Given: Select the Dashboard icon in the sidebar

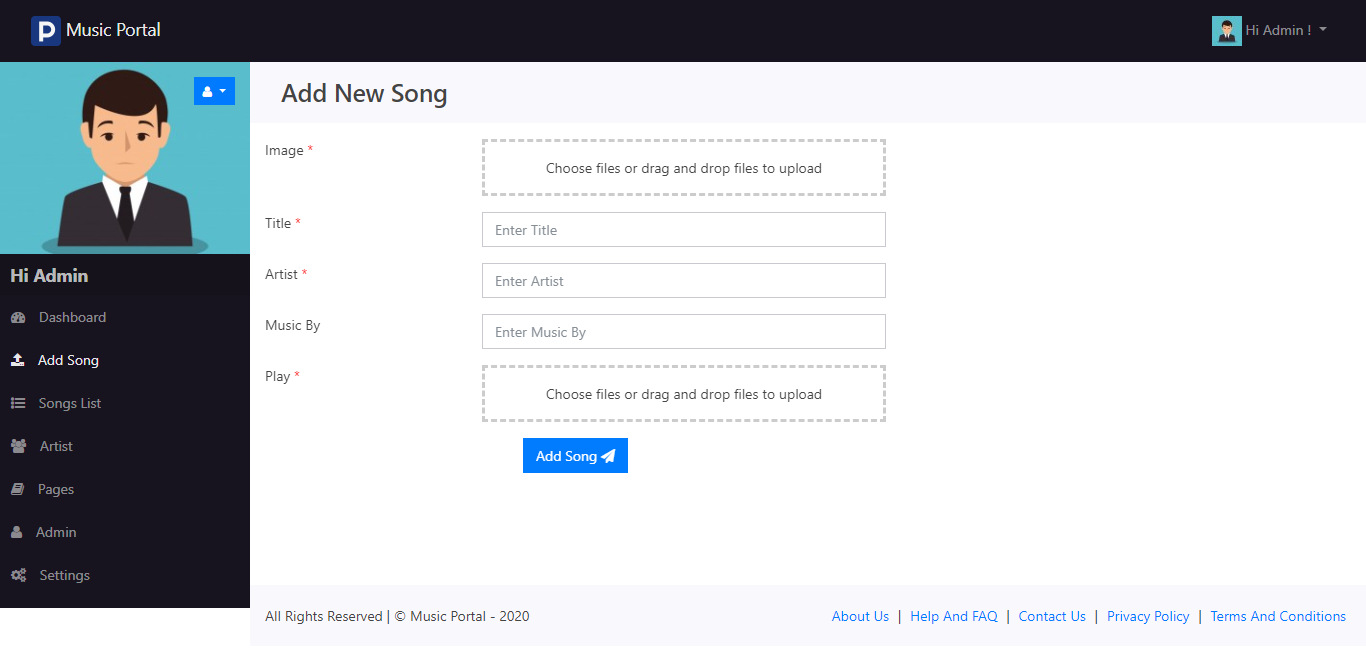Looking at the screenshot, I should pyautogui.click(x=16, y=317).
